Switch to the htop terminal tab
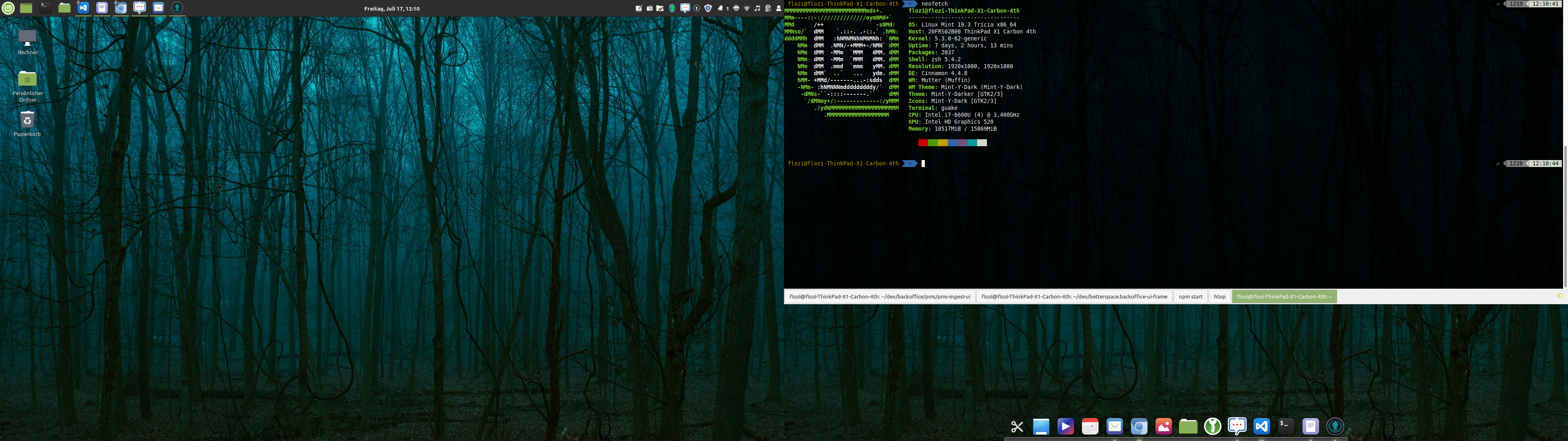Image resolution: width=1568 pixels, height=441 pixels. click(1219, 296)
